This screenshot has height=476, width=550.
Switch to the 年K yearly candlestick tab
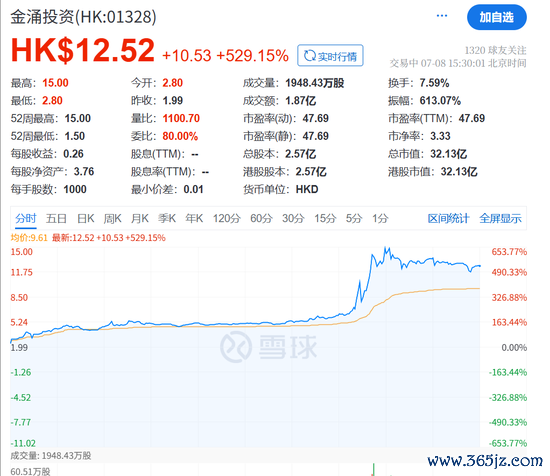(x=194, y=218)
